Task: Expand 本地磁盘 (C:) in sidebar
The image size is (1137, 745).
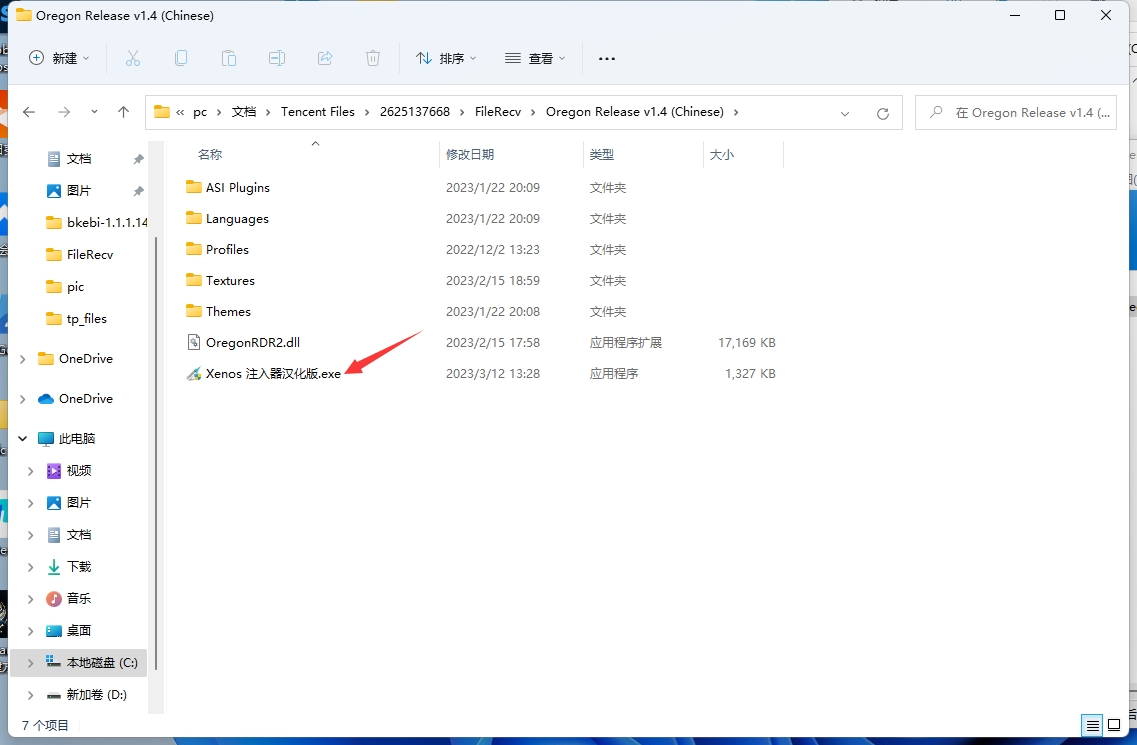Action: point(31,663)
